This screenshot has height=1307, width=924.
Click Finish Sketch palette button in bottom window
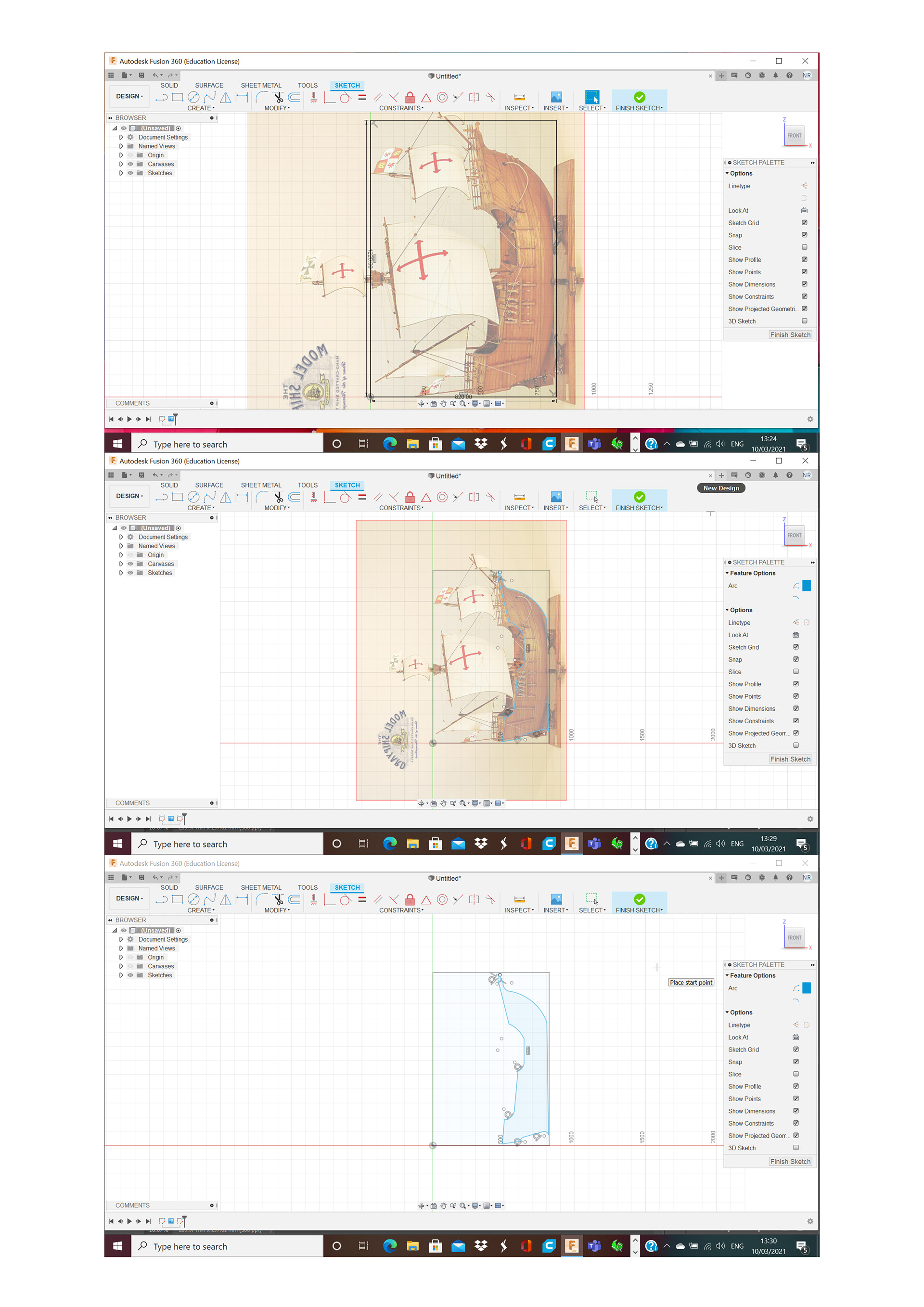[790, 1162]
